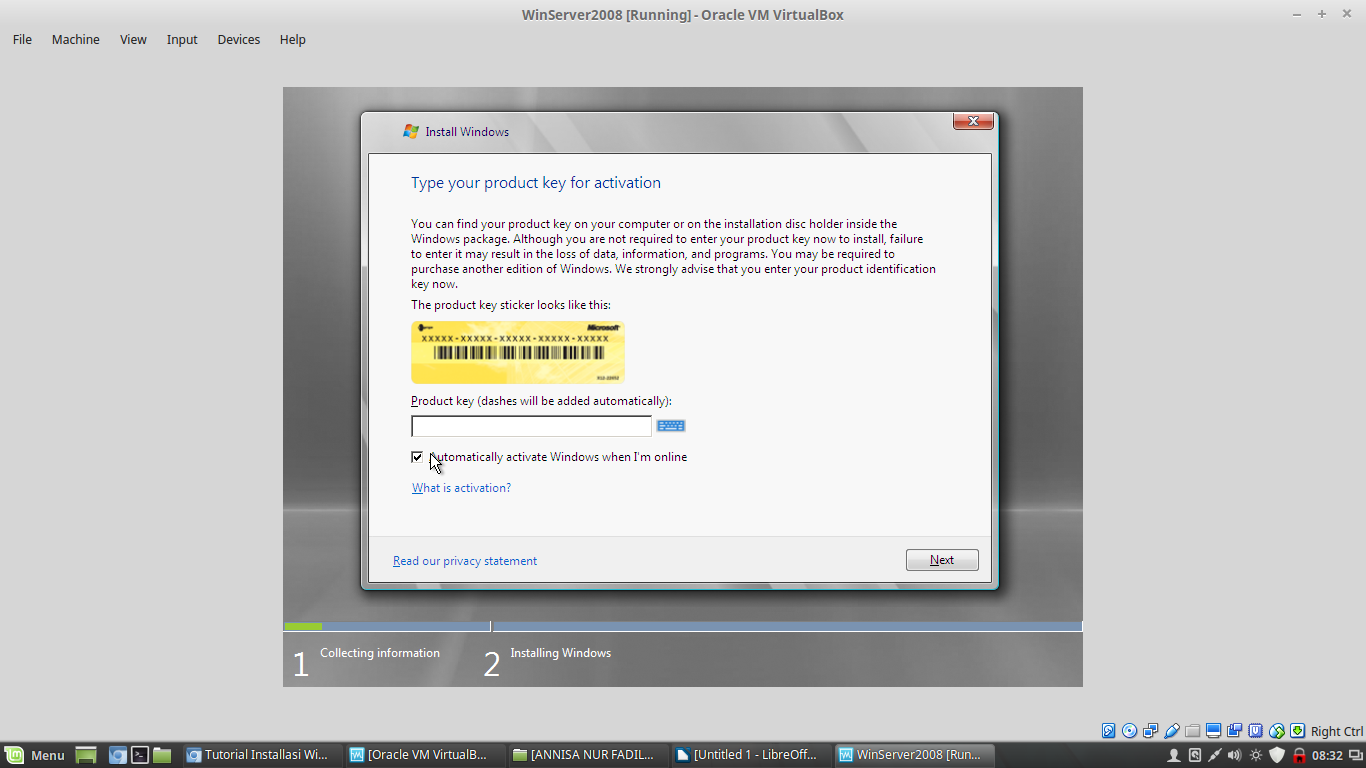Open the network adapters indicator in status bar
Image resolution: width=1366 pixels, height=768 pixels.
coord(1151,731)
